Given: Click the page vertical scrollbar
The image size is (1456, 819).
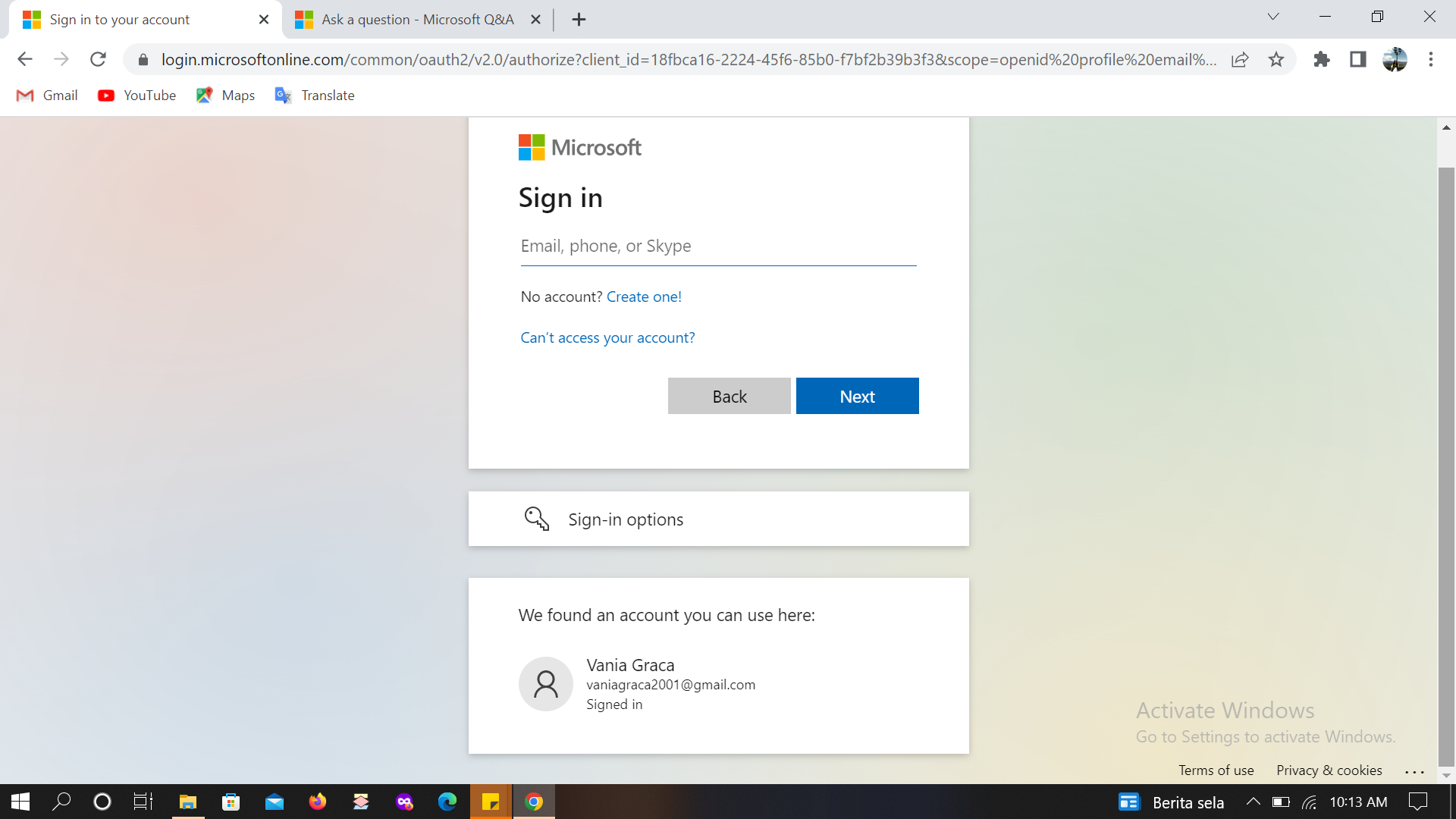Looking at the screenshot, I should tap(1446, 455).
